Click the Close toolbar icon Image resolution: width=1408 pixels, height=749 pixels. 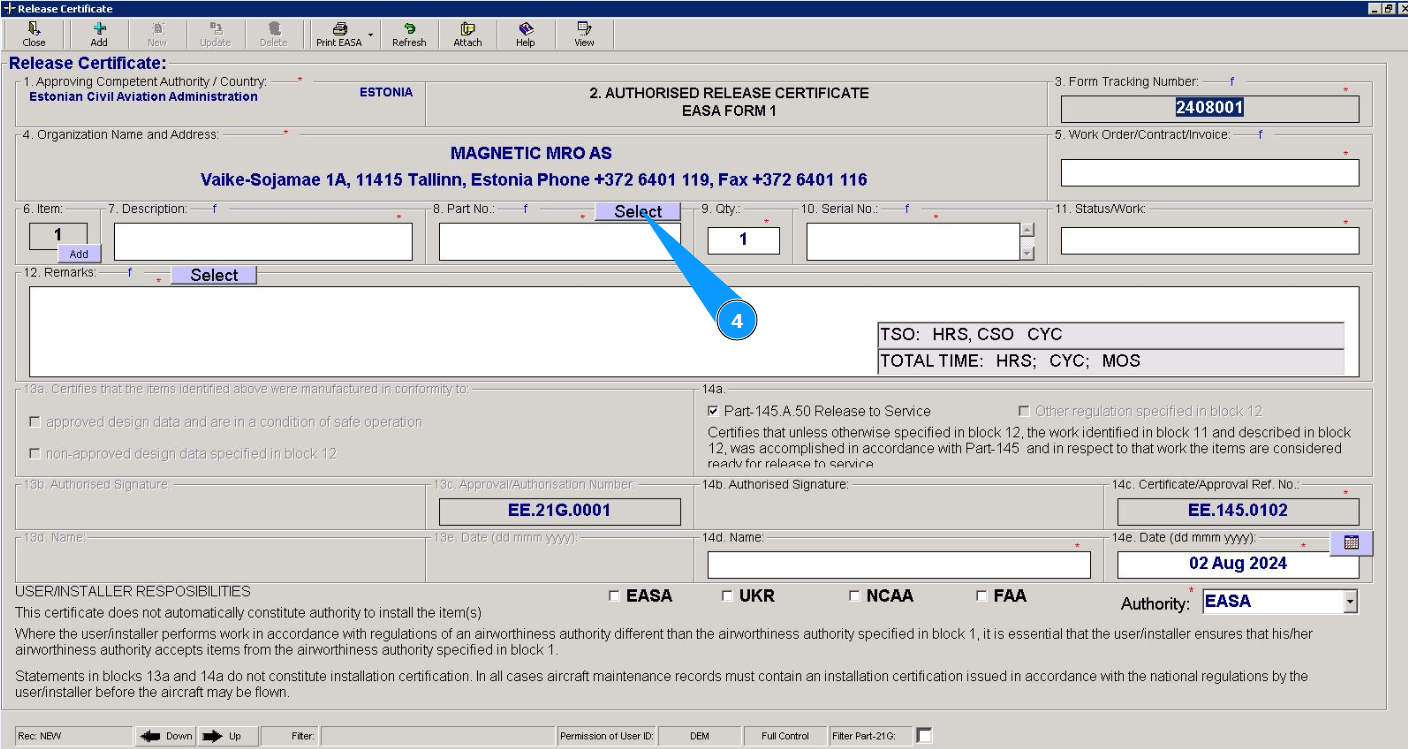point(34,34)
